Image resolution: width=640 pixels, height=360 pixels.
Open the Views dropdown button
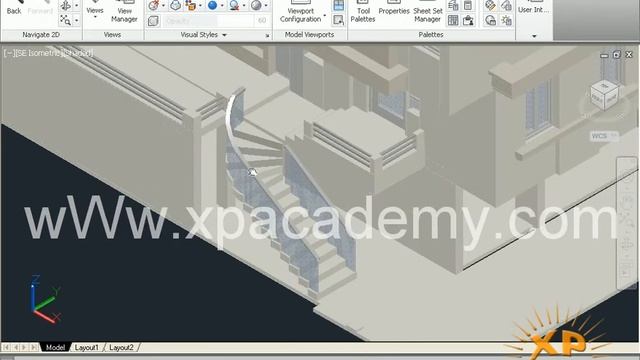click(95, 11)
